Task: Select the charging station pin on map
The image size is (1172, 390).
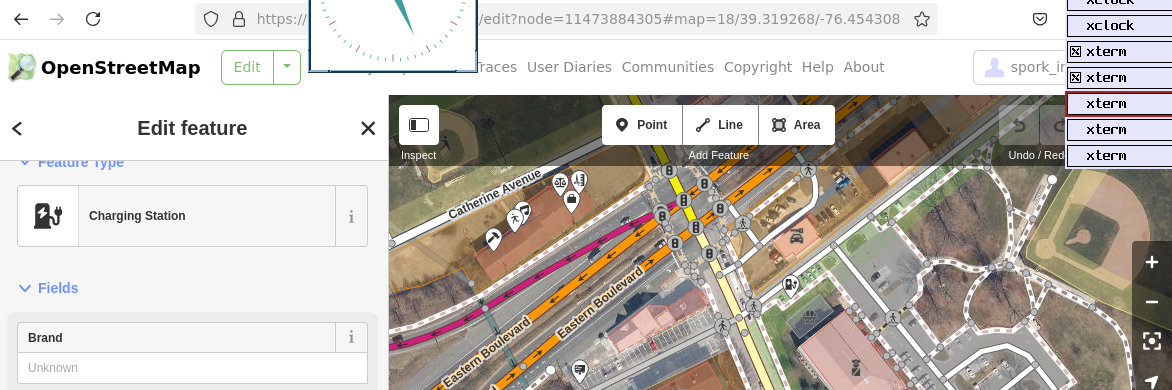Action: [790, 285]
